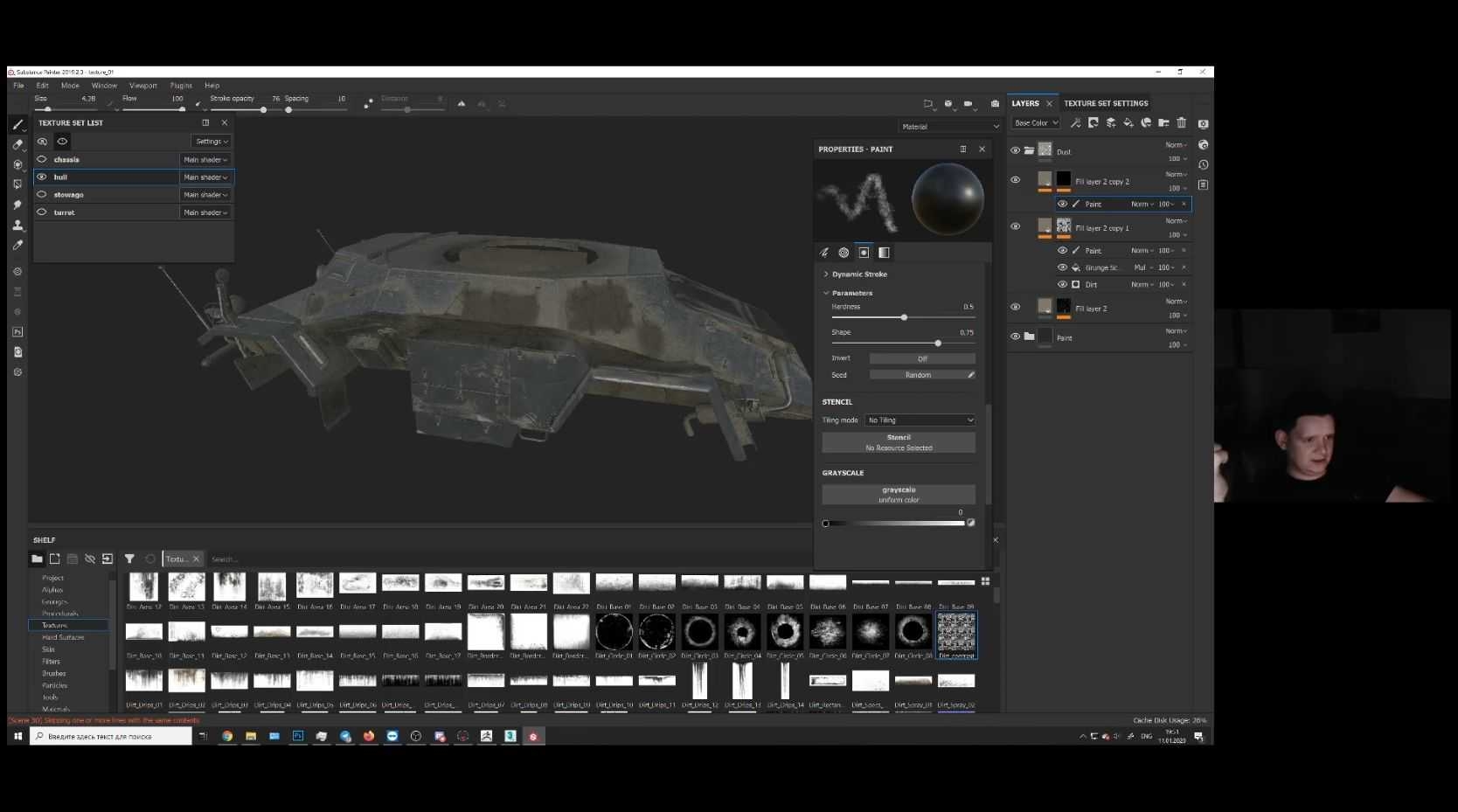Viewport: 1458px width, 812px height.
Task: Click the grayscale uniform color button
Action: pyautogui.click(x=899, y=495)
